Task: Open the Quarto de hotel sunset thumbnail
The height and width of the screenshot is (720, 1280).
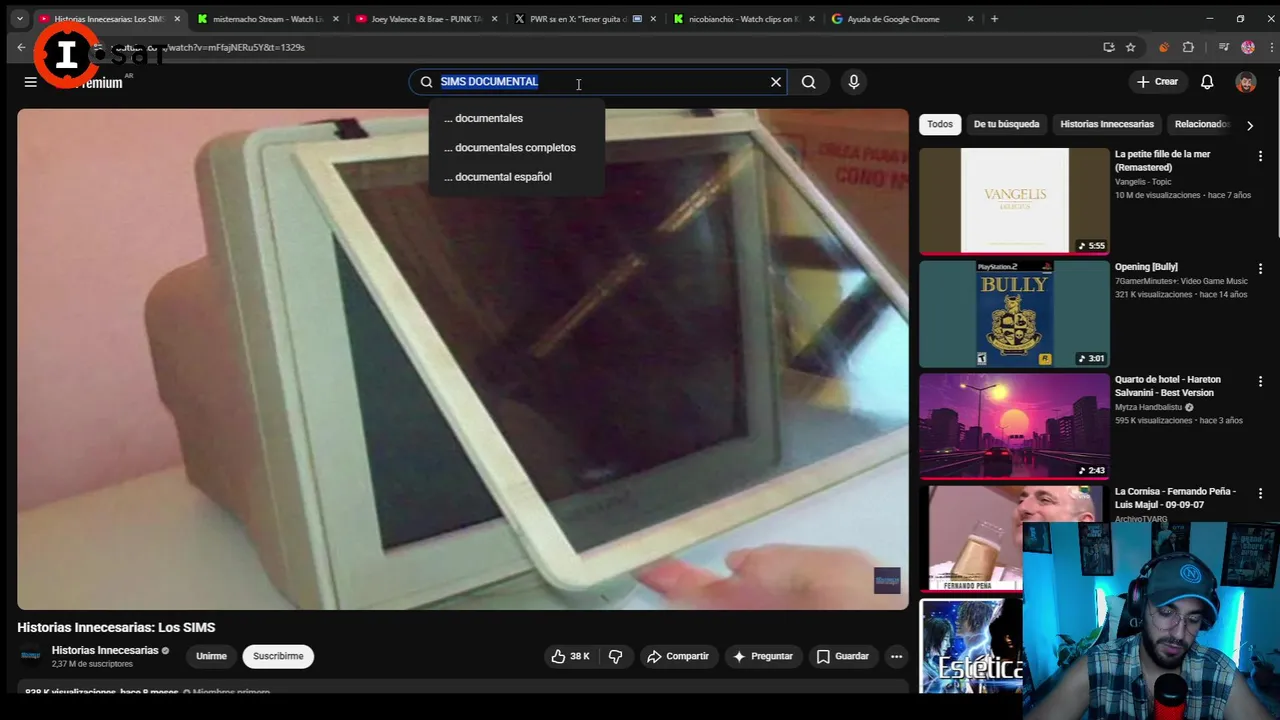Action: (1014, 426)
